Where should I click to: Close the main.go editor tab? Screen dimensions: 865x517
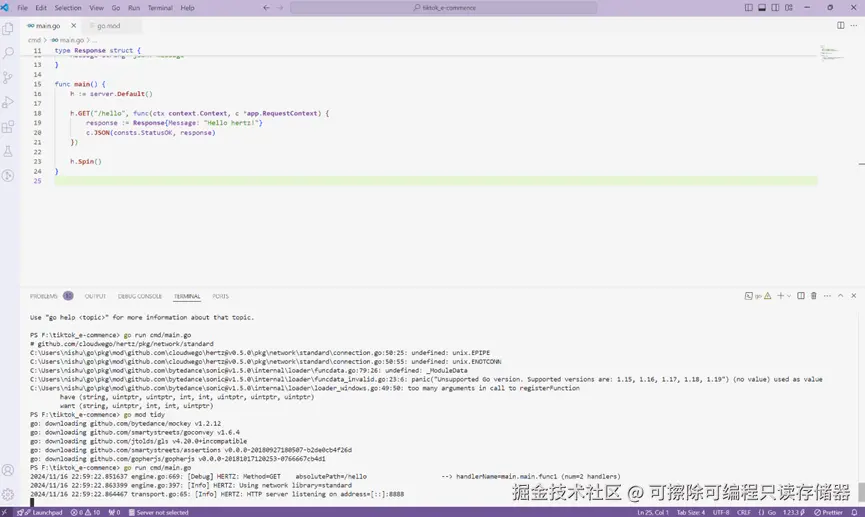coord(73,25)
